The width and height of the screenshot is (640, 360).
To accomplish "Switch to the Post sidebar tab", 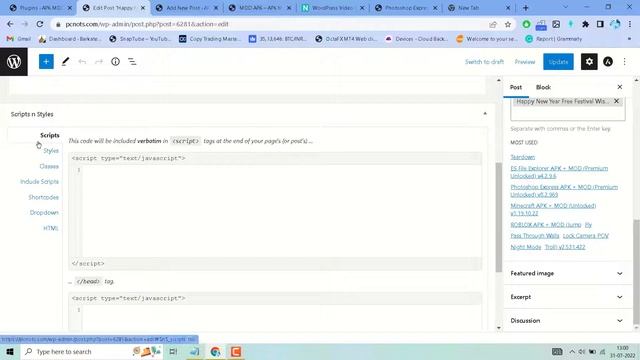I will click(516, 87).
